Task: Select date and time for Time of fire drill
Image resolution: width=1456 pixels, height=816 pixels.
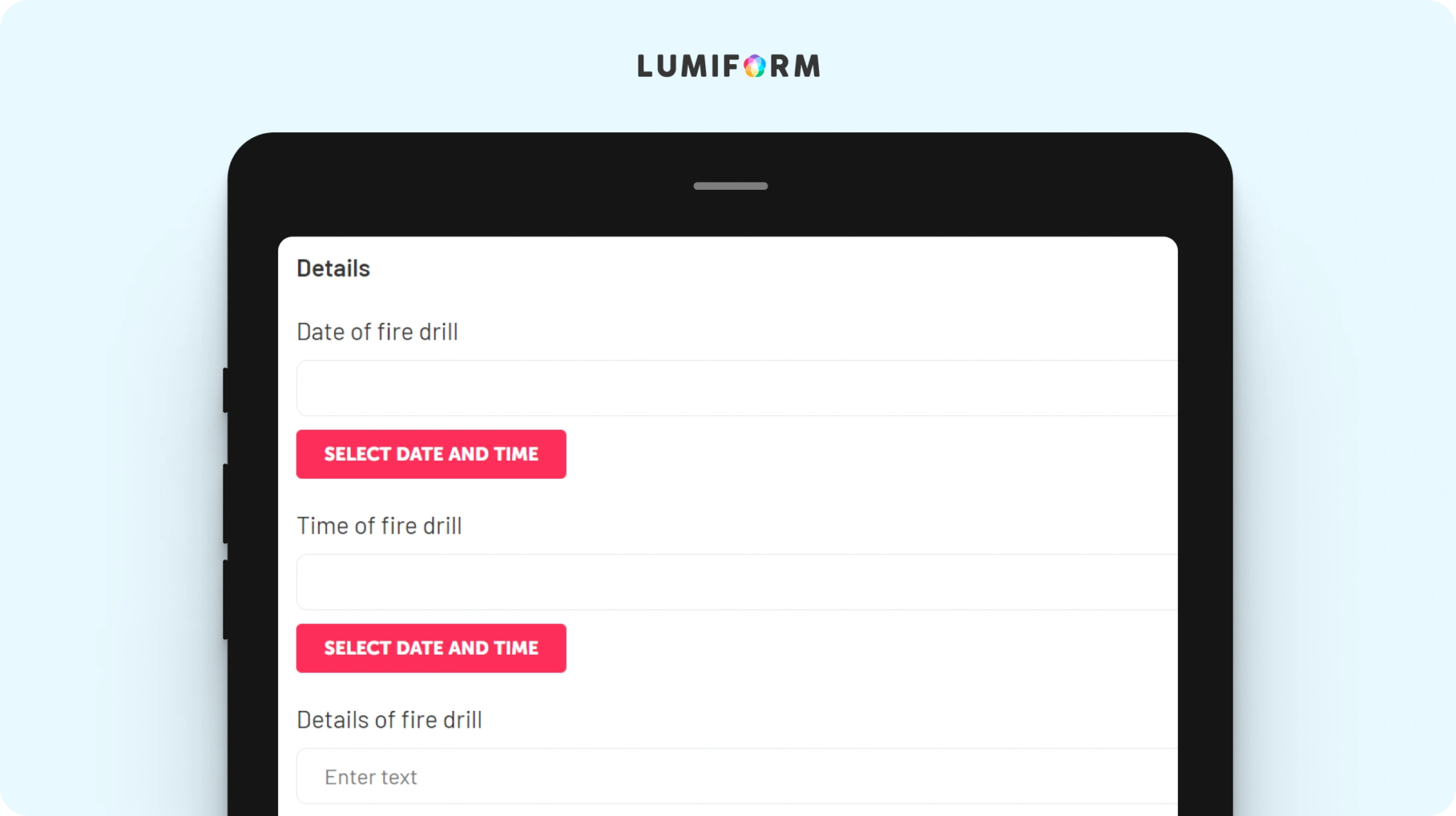Action: 431,648
